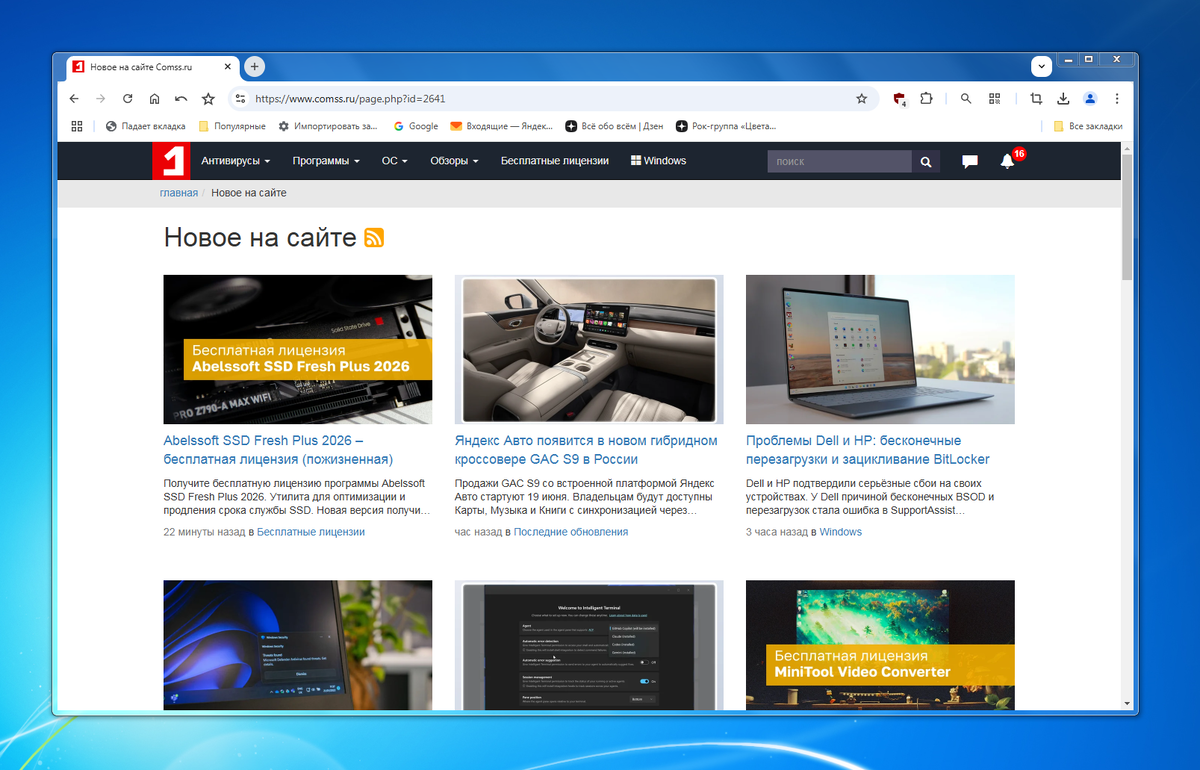Click the address bar URL field
This screenshot has height=770, width=1200.
[550, 99]
